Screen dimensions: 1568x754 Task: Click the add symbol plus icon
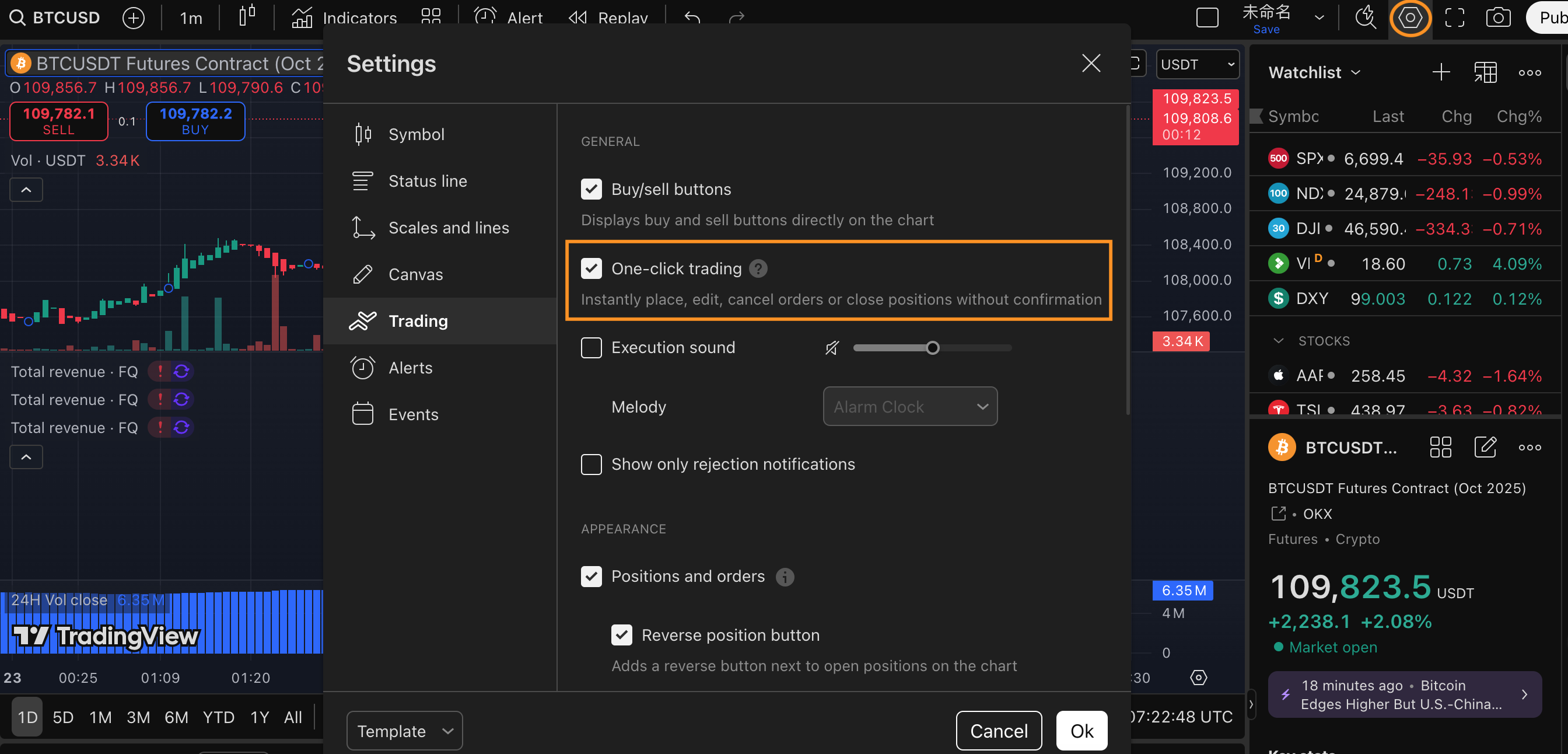134,17
